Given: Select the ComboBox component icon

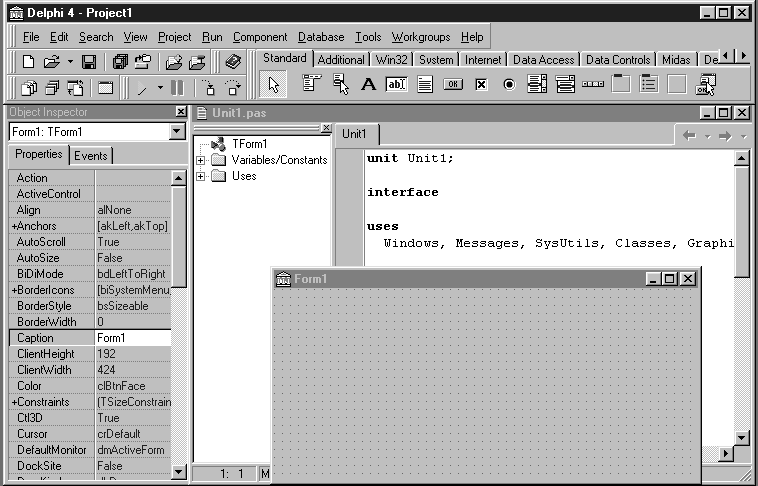Looking at the screenshot, I should click(565, 84).
